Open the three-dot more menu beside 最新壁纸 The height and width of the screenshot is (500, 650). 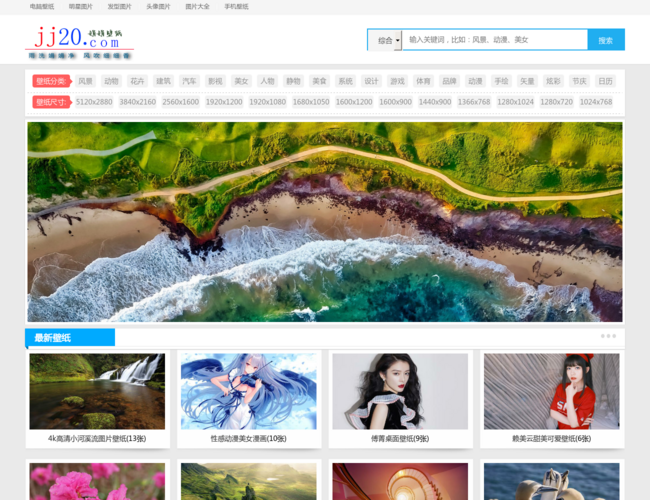[608, 336]
